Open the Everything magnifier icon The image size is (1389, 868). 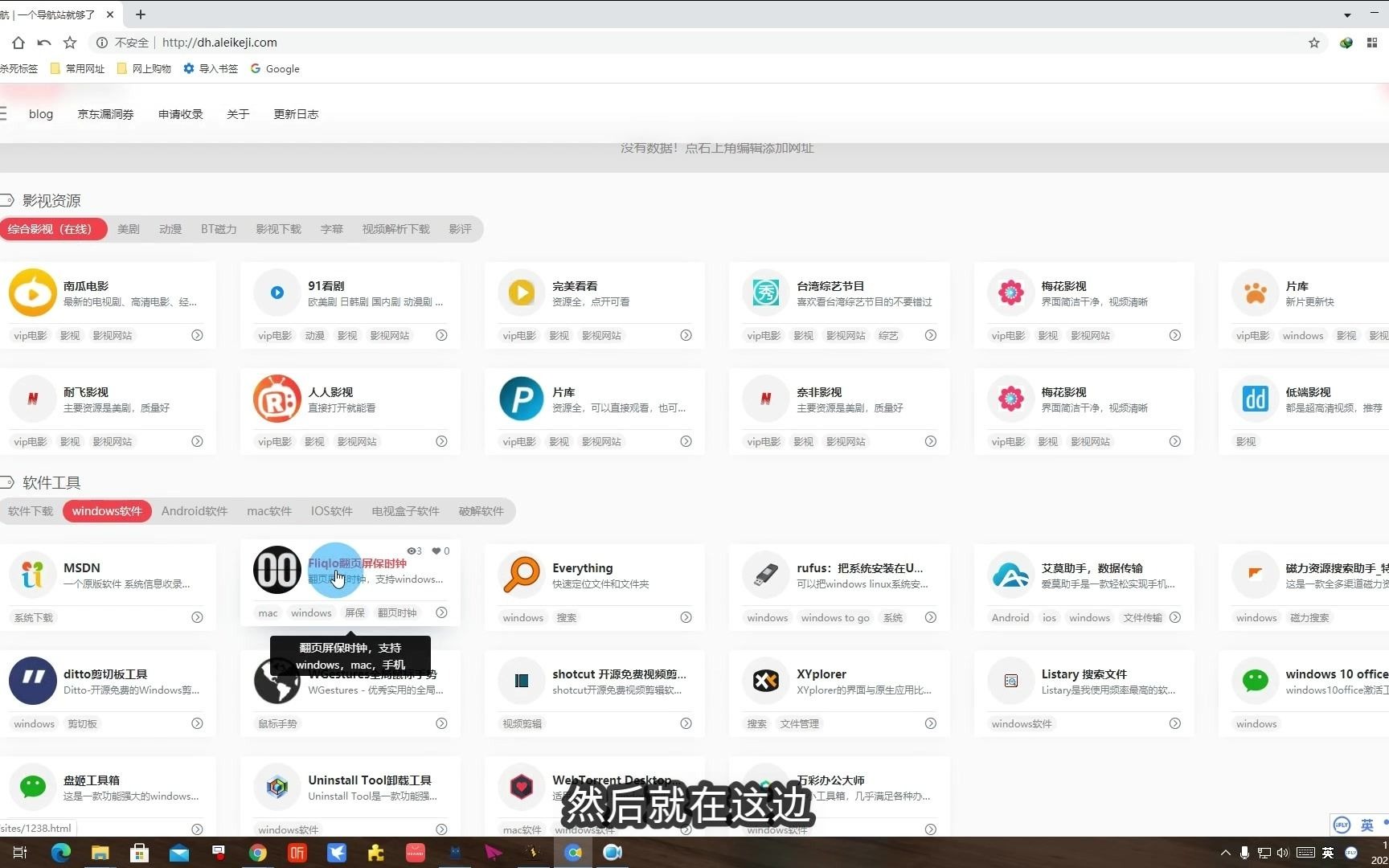coord(522,575)
